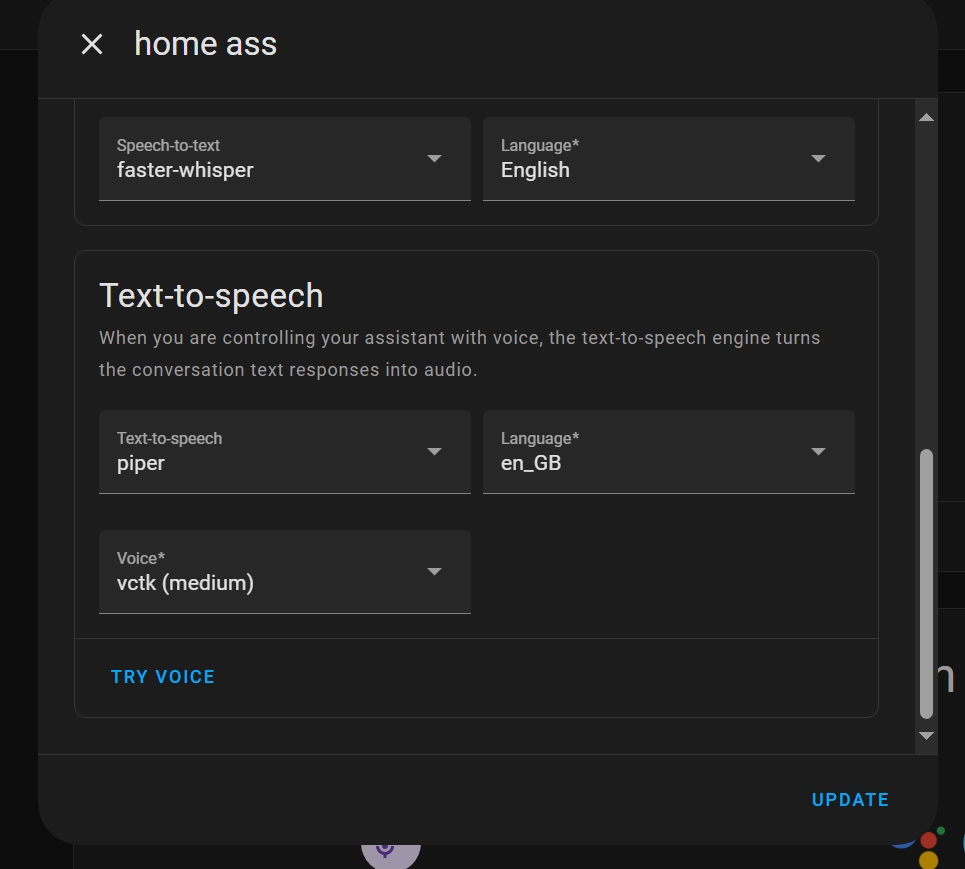The height and width of the screenshot is (869, 965).
Task: Click the Text-to-speech section heading
Action: tap(211, 296)
